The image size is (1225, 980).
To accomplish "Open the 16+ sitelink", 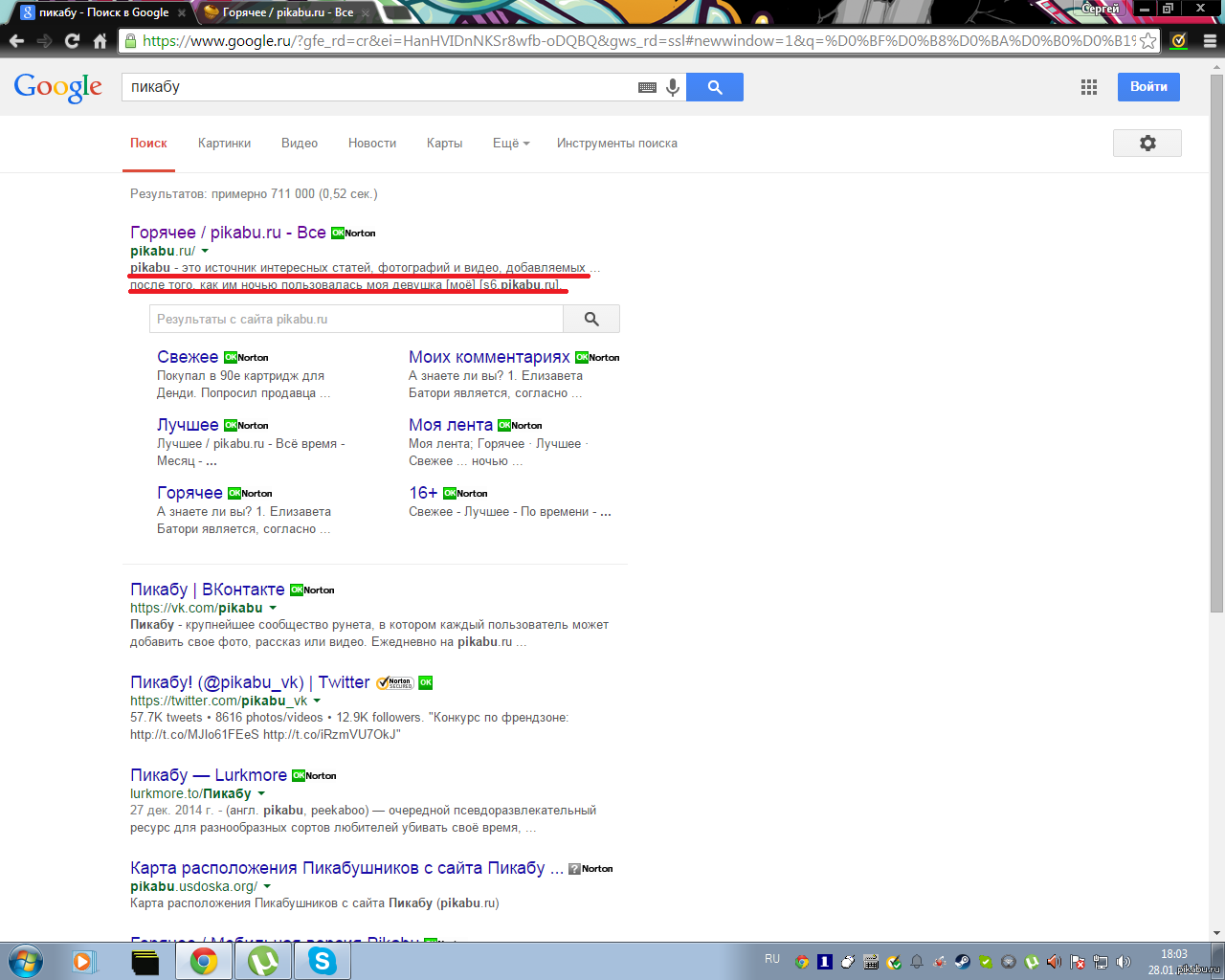I will (x=423, y=493).
